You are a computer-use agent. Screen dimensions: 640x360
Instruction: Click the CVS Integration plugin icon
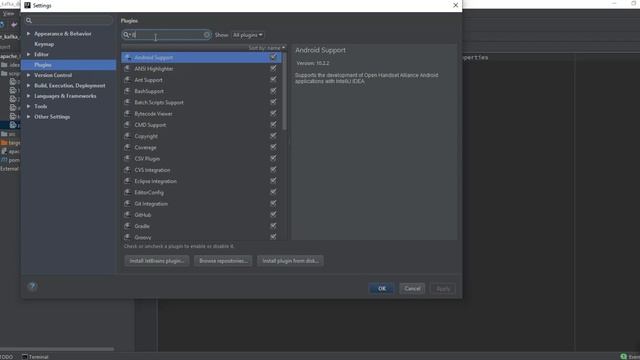(x=127, y=170)
